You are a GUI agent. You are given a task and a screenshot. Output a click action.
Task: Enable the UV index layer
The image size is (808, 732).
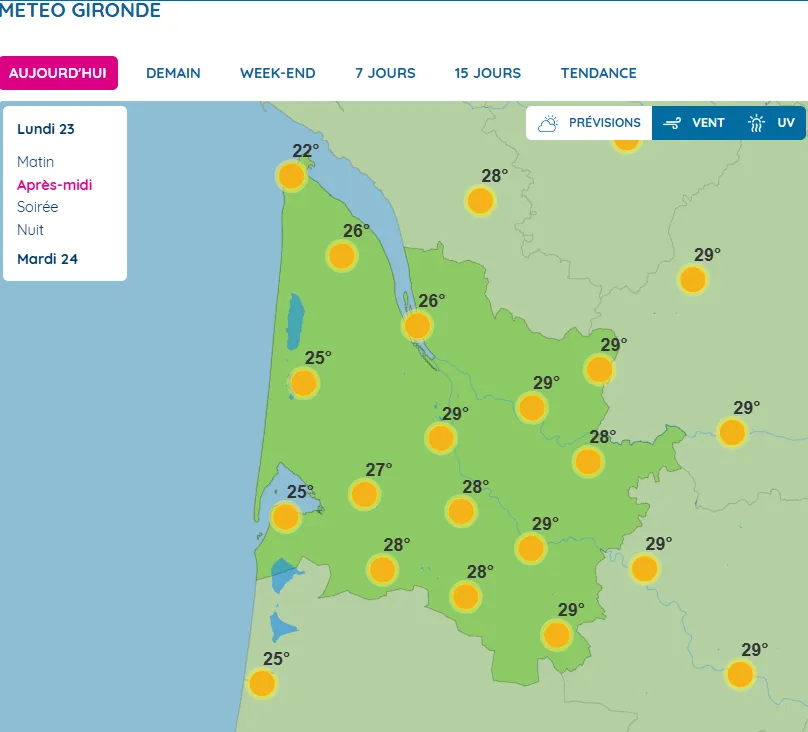point(771,123)
